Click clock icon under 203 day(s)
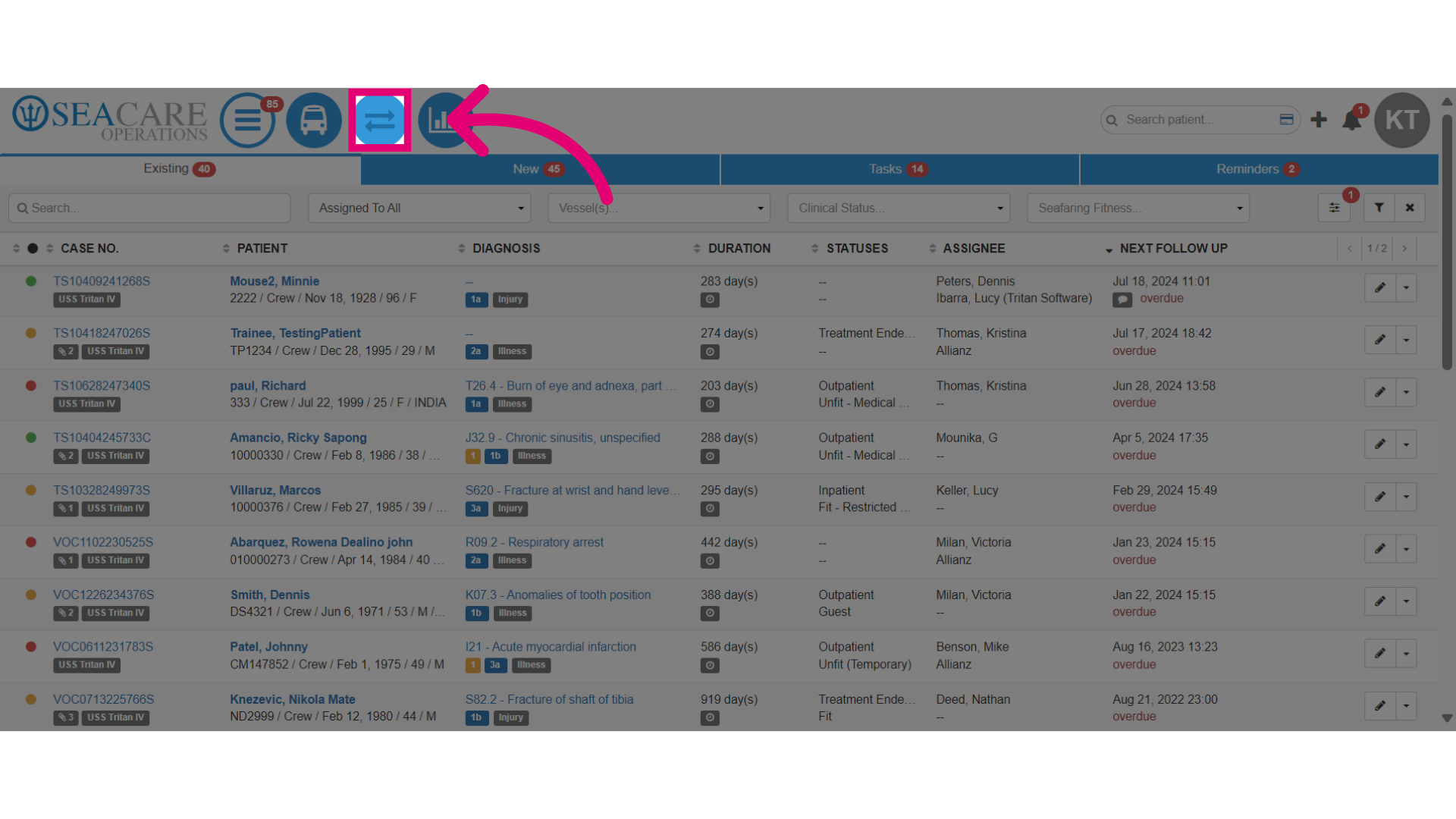This screenshot has width=1456, height=819. pyautogui.click(x=710, y=404)
